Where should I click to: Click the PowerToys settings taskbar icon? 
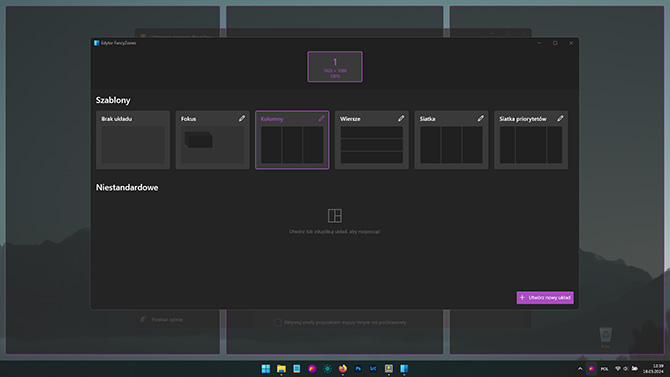[389, 368]
